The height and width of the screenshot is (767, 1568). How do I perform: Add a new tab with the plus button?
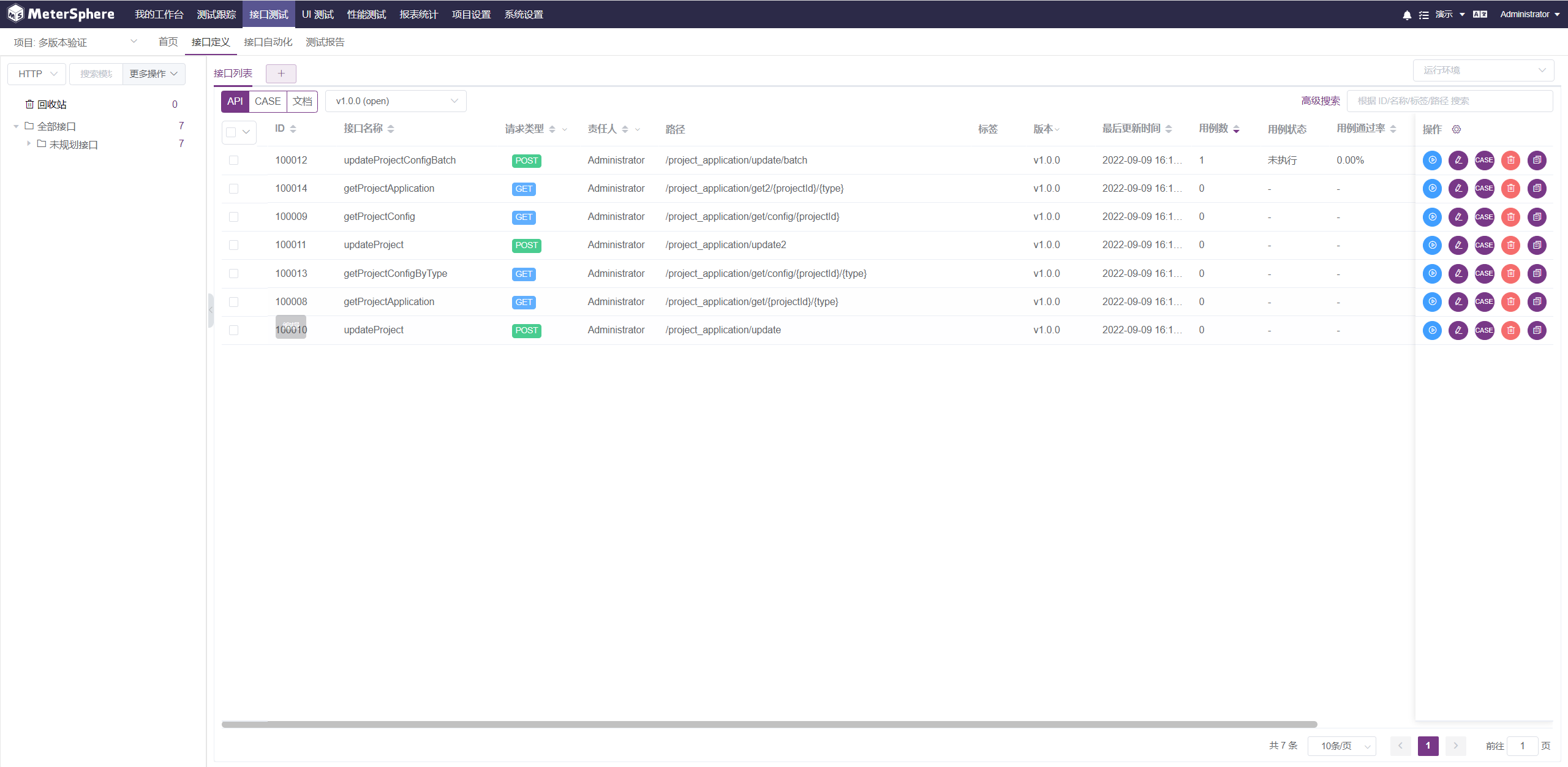[x=281, y=74]
